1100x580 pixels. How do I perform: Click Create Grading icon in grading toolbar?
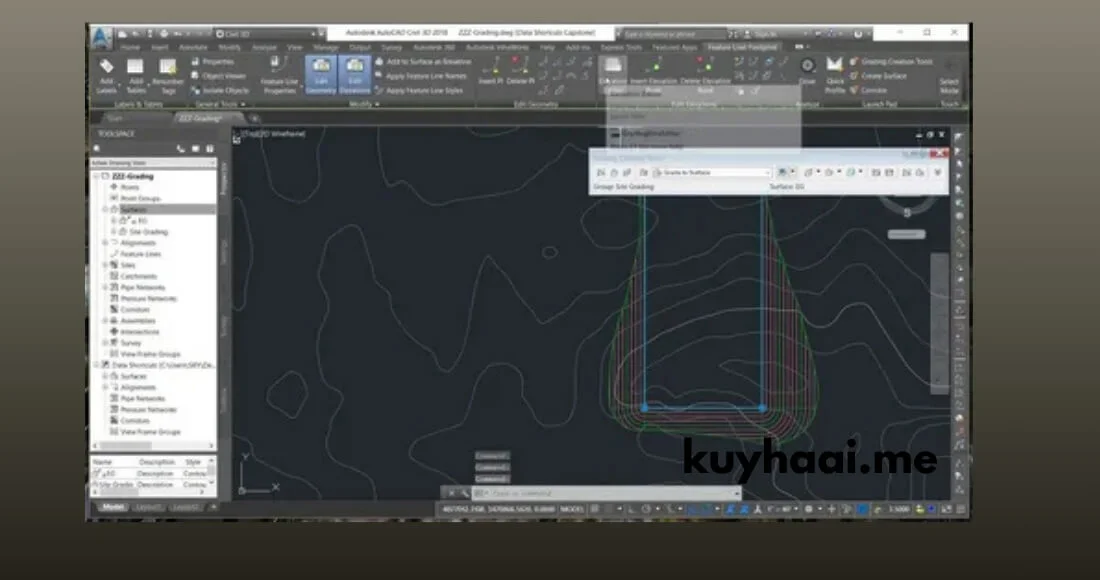click(783, 173)
